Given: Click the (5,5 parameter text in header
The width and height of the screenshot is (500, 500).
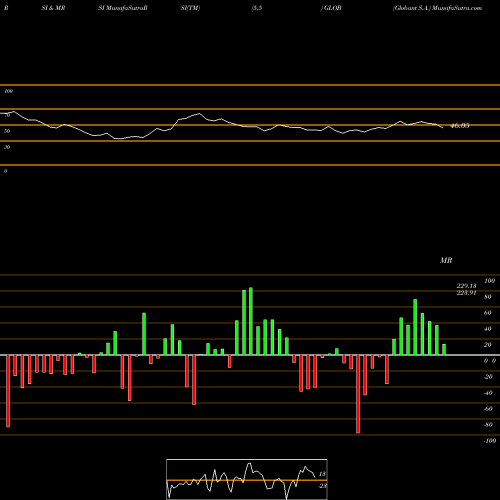Looking at the screenshot, I should click(x=257, y=8).
